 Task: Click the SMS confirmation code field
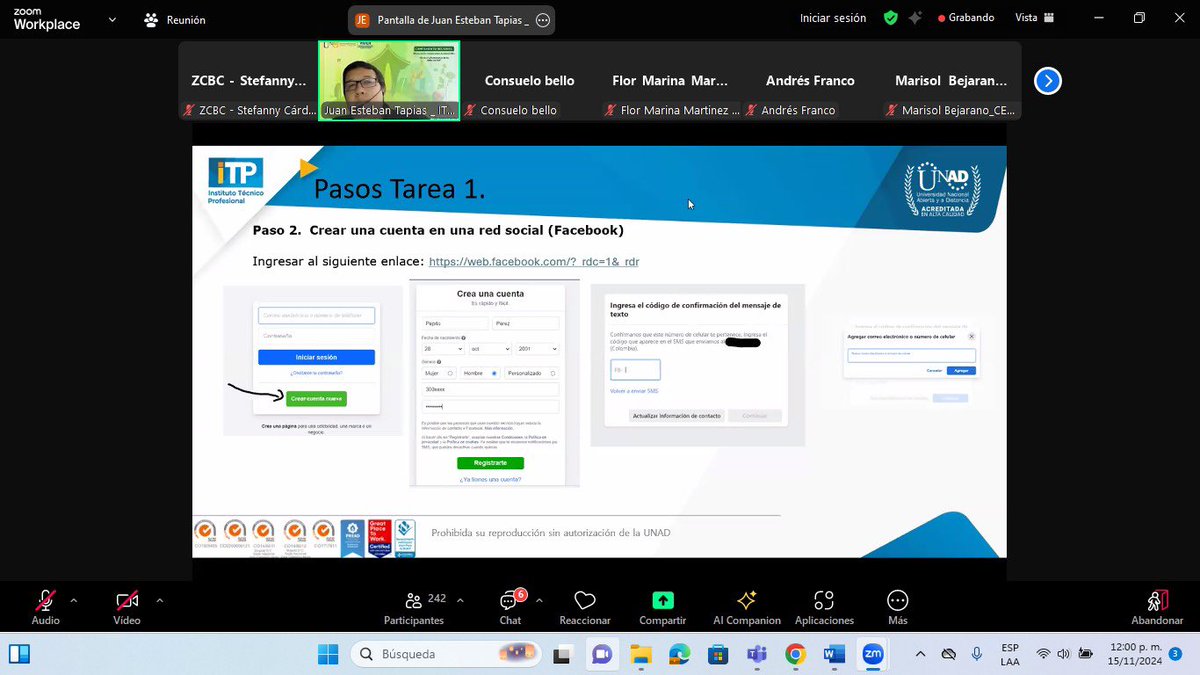[x=635, y=371]
